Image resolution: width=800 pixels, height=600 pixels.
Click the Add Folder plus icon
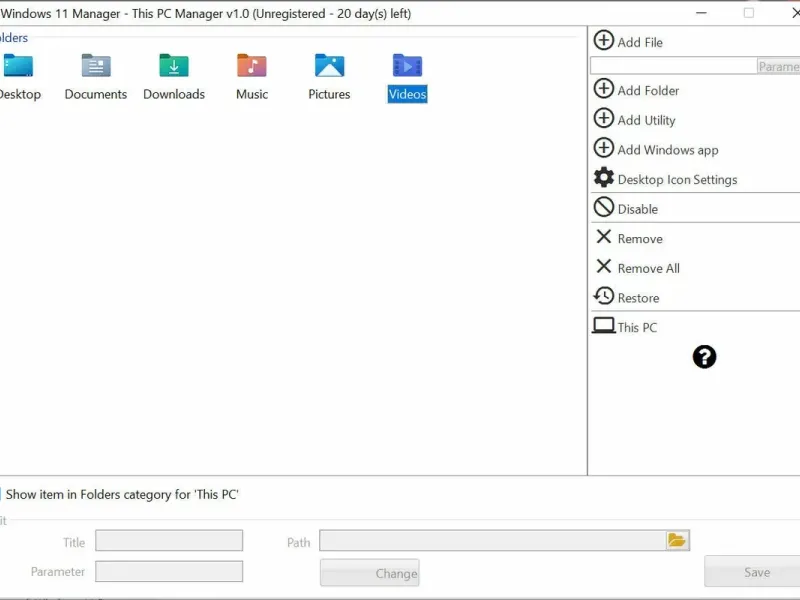click(x=604, y=89)
